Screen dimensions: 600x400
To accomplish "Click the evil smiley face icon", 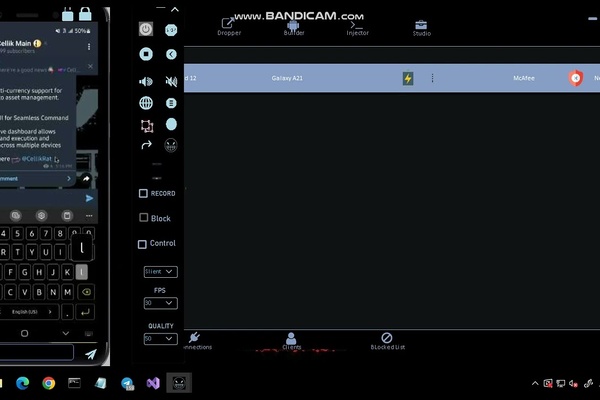I will click(x=171, y=145).
